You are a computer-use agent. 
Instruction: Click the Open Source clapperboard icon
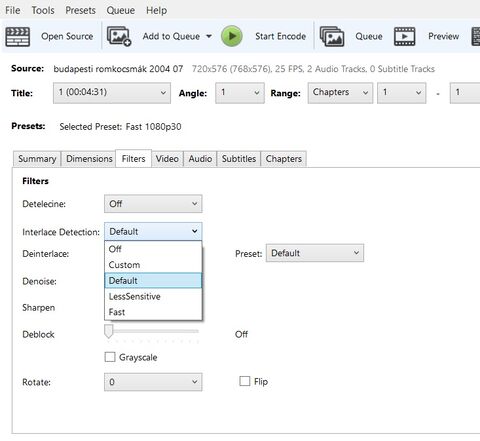(x=18, y=37)
